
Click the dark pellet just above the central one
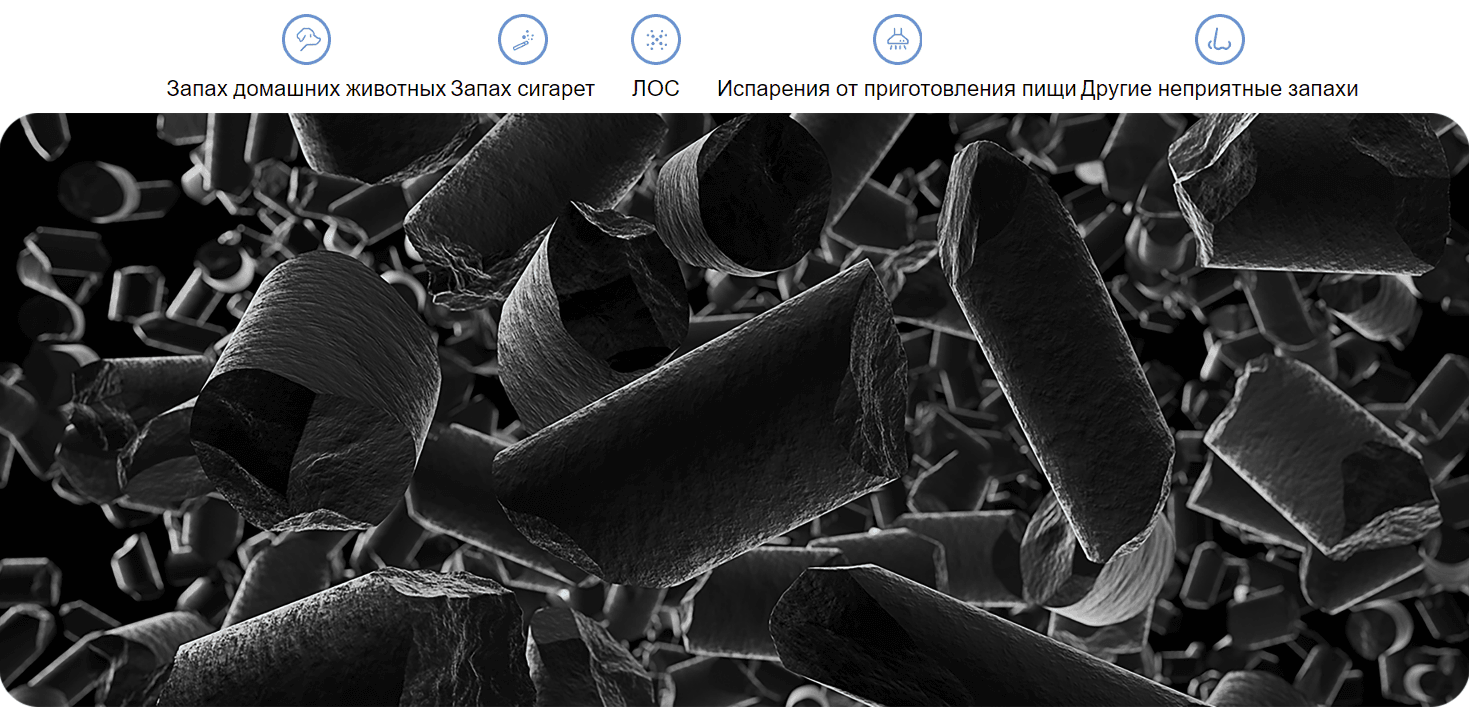point(590,310)
